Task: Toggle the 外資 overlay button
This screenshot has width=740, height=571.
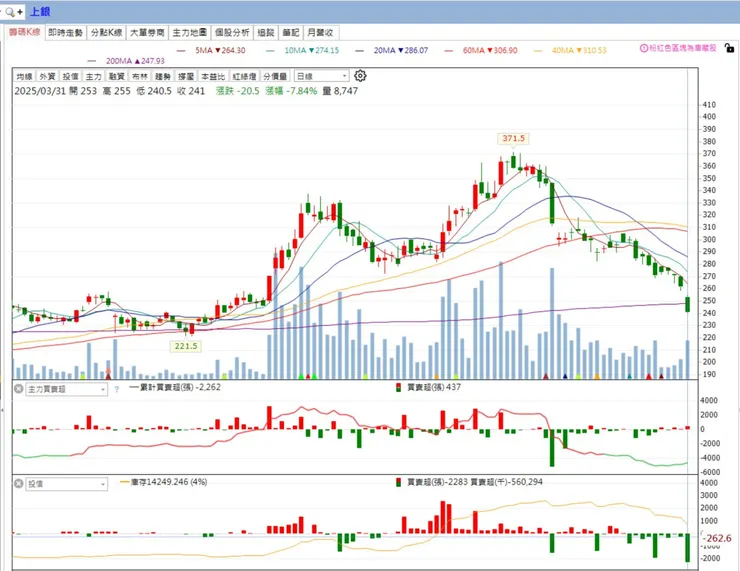Action: pos(47,76)
